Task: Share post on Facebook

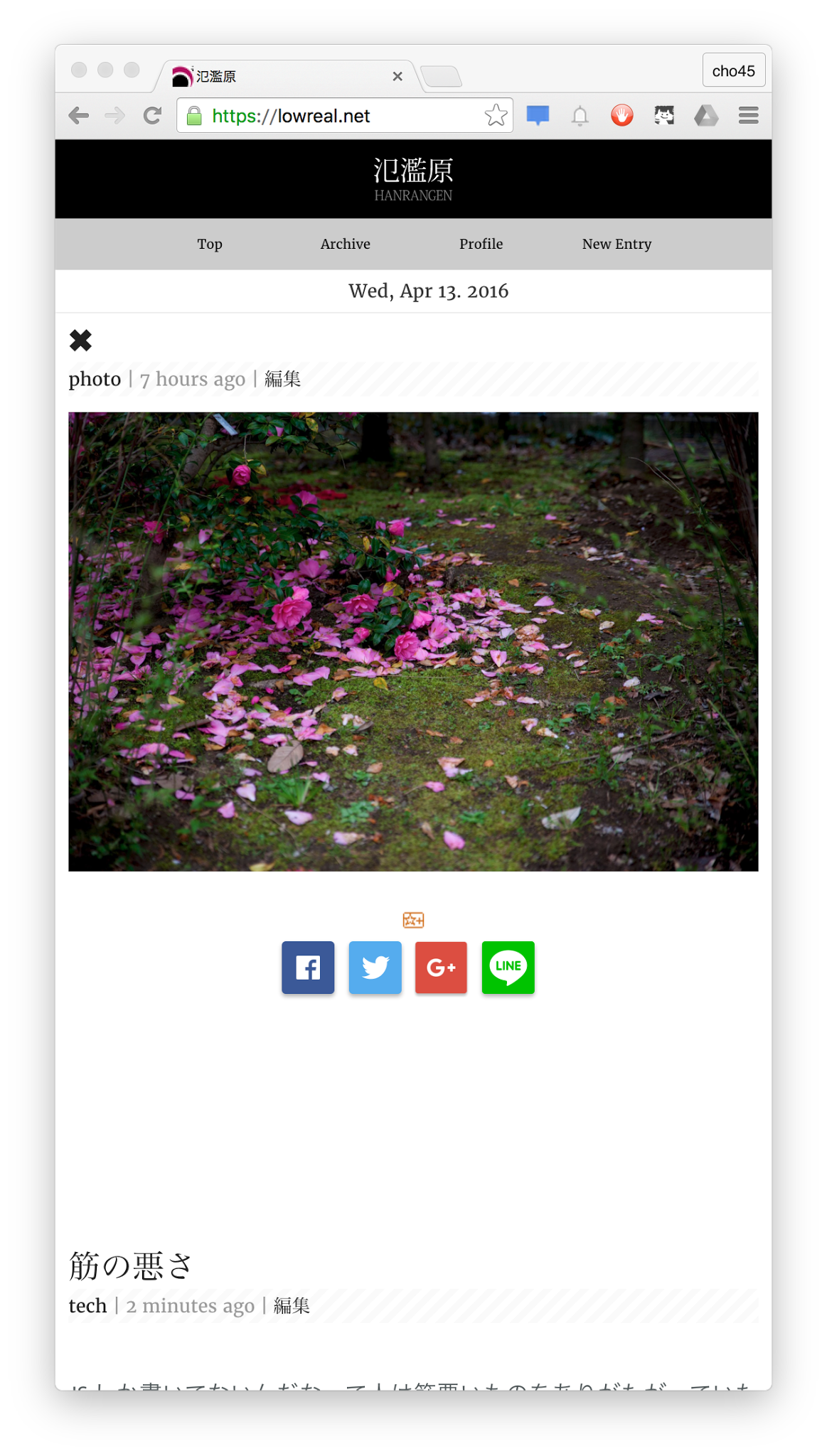Action: 308,967
